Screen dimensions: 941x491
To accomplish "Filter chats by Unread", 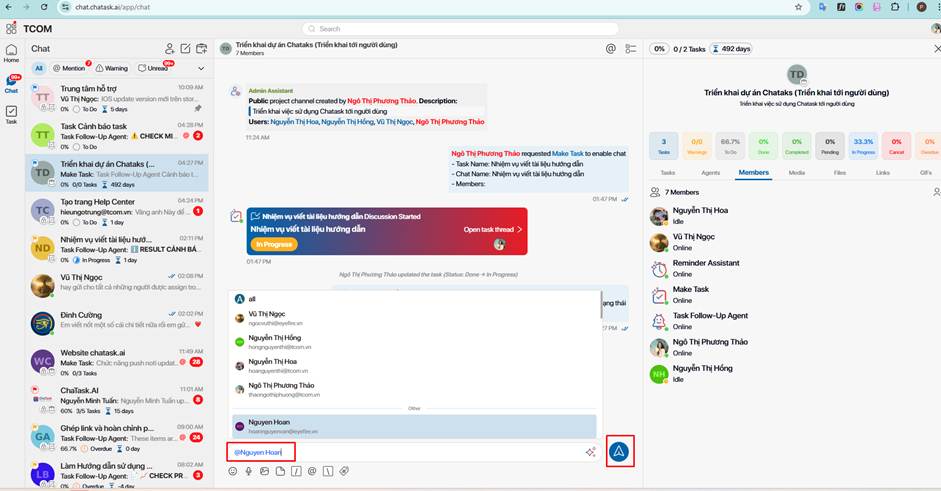I will [154, 68].
